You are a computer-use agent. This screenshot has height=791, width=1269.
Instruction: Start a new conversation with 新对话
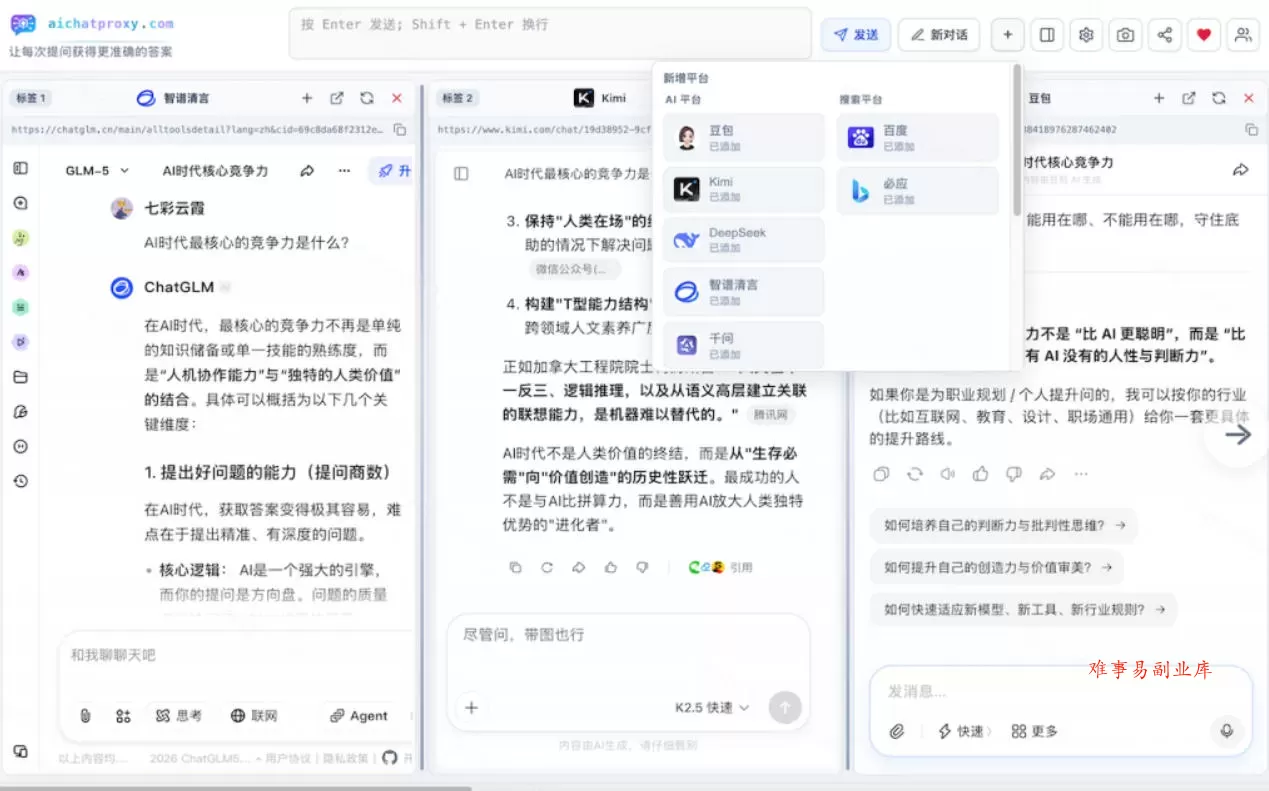tap(939, 34)
